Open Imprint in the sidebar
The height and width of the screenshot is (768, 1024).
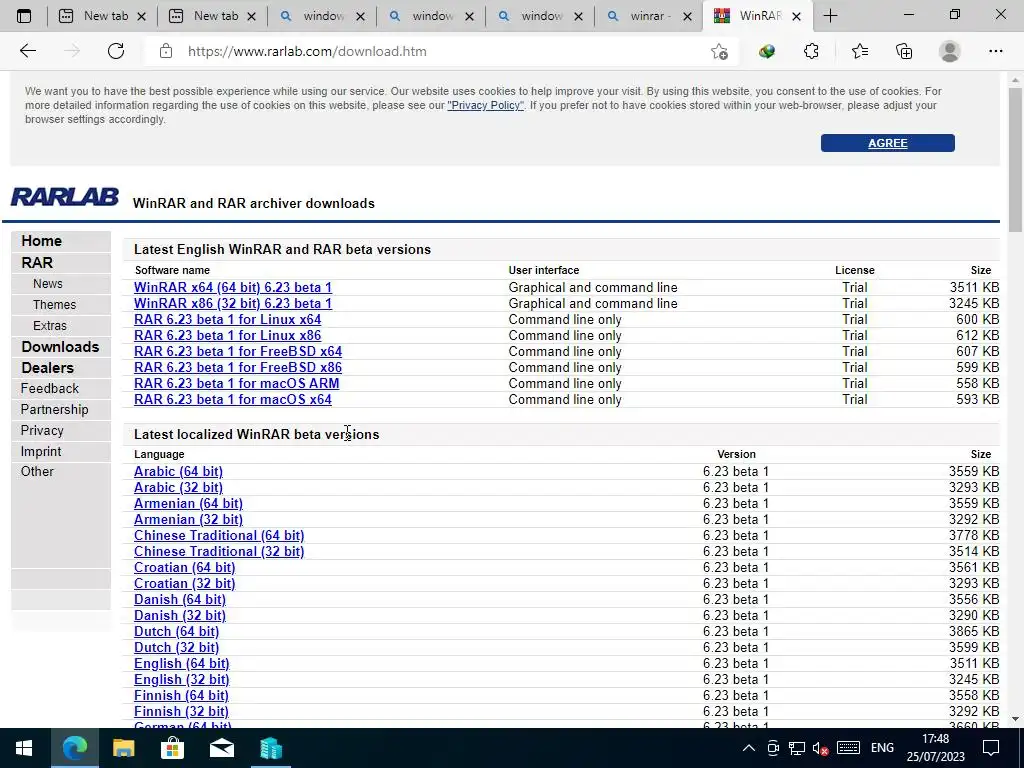(40, 451)
